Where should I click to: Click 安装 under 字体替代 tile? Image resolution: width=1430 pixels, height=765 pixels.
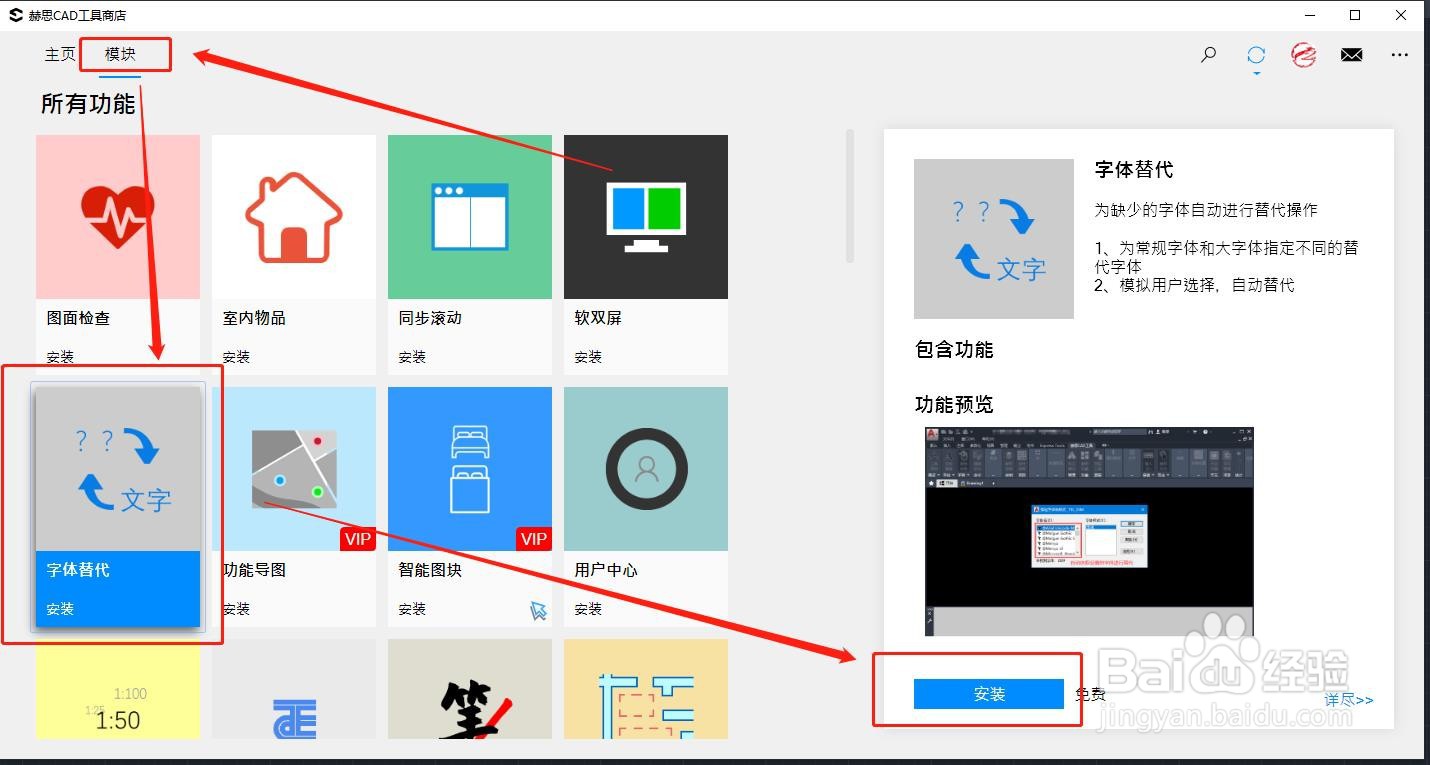(x=60, y=609)
